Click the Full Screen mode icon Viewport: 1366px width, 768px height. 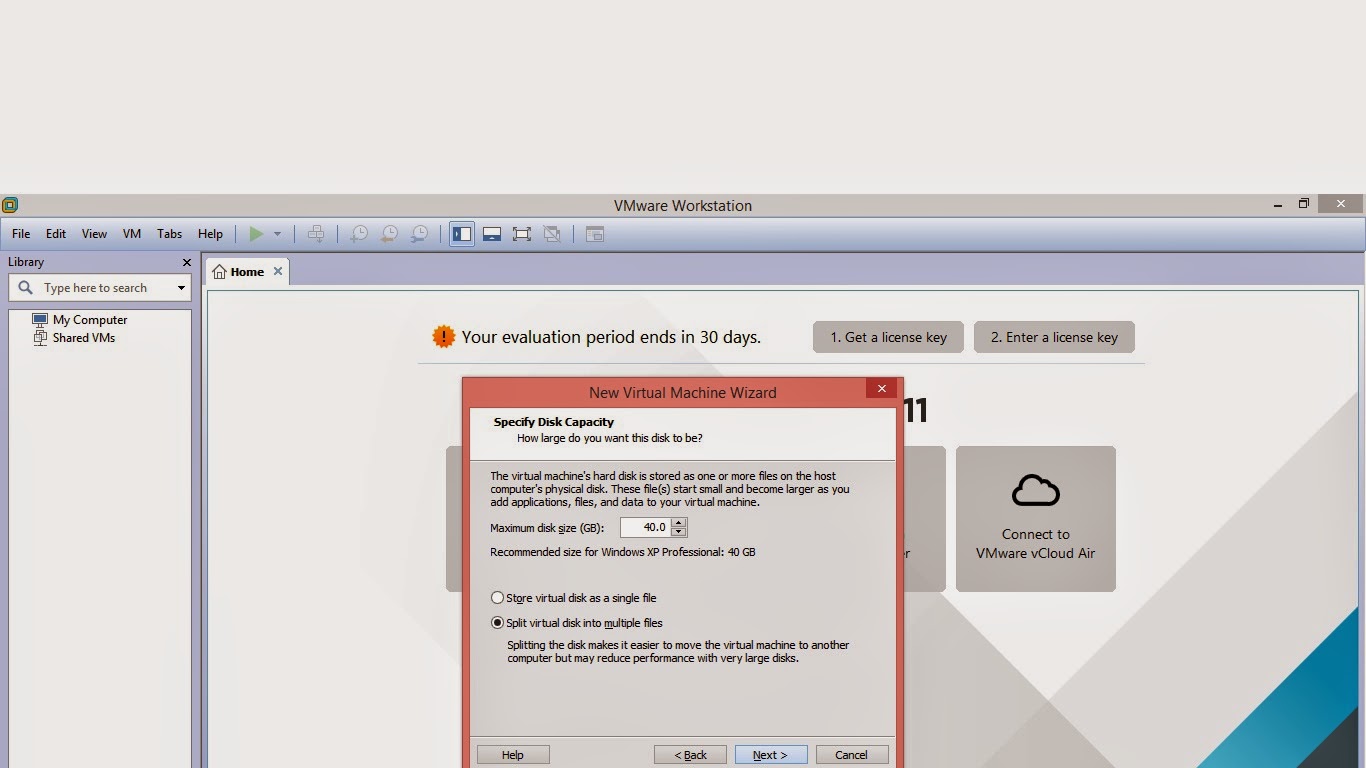tap(521, 234)
